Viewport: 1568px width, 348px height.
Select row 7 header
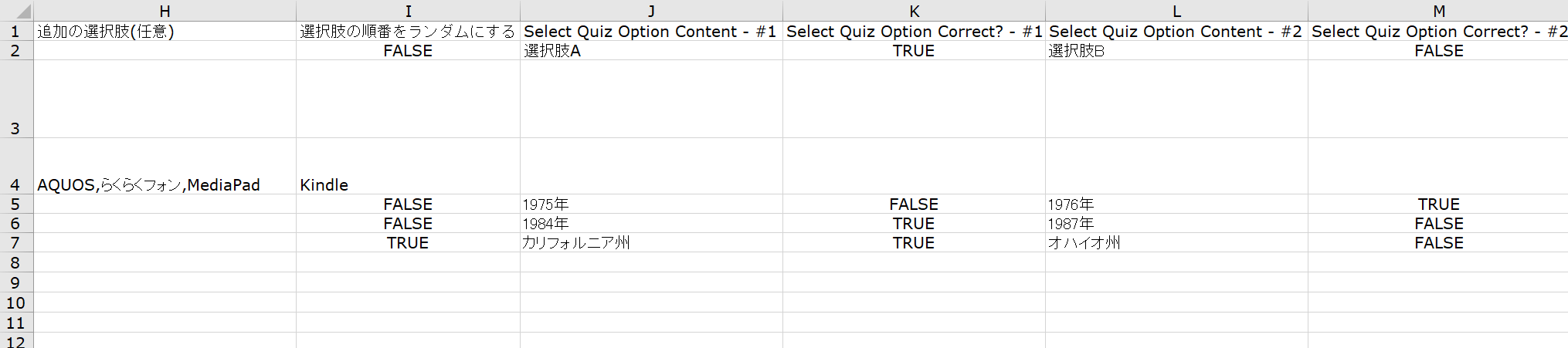click(16, 242)
